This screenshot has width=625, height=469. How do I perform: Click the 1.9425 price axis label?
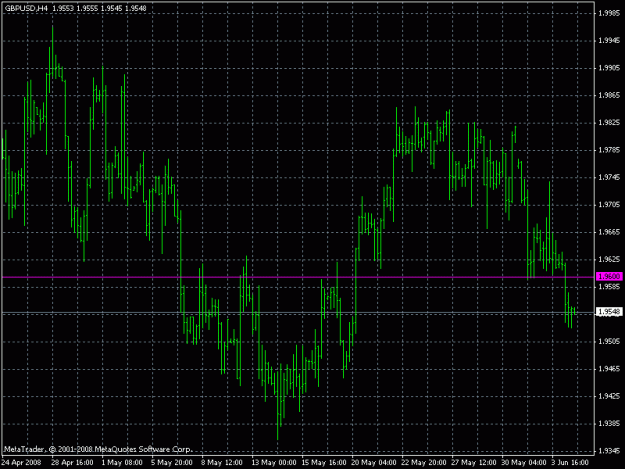[x=609, y=396]
